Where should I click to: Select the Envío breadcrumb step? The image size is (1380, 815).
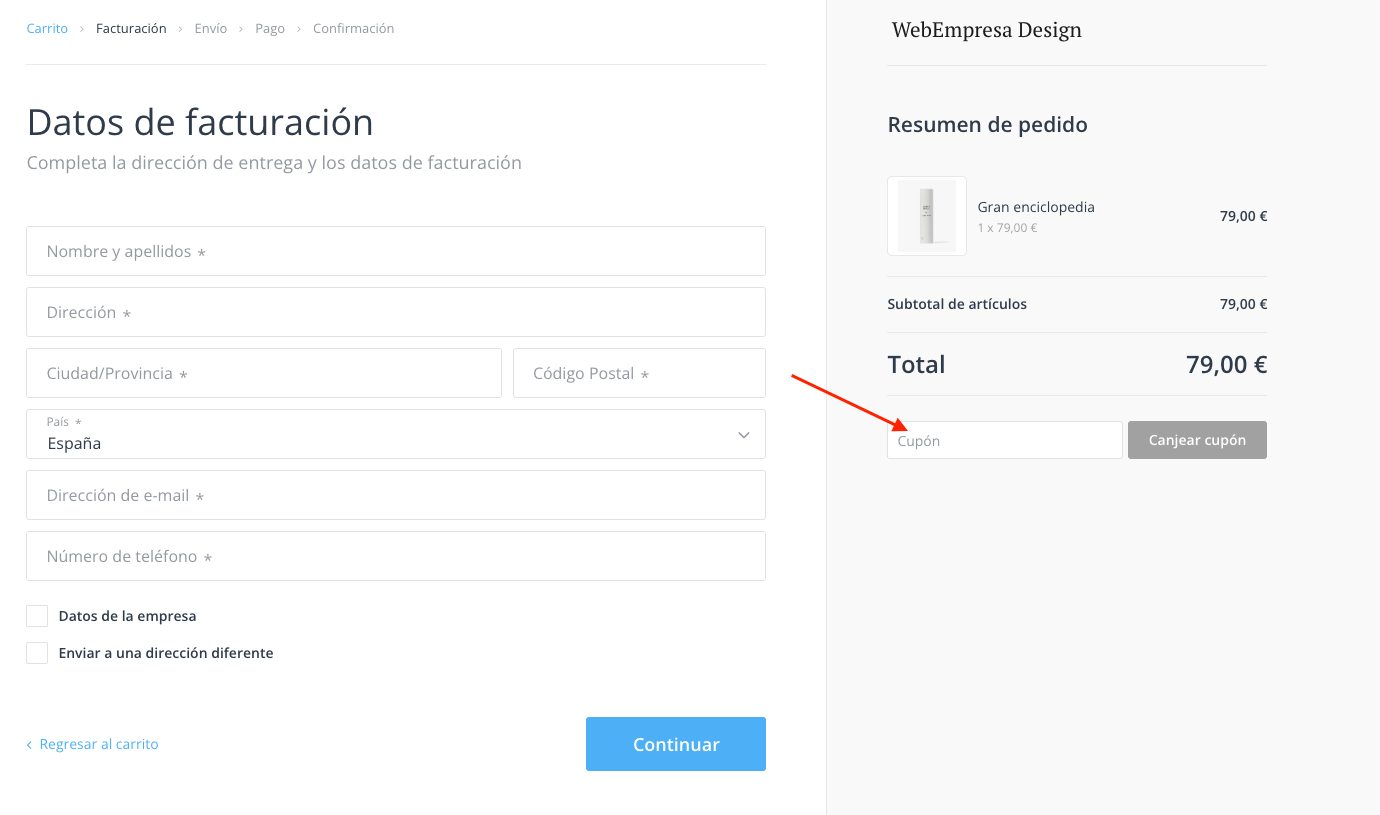pyautogui.click(x=211, y=29)
